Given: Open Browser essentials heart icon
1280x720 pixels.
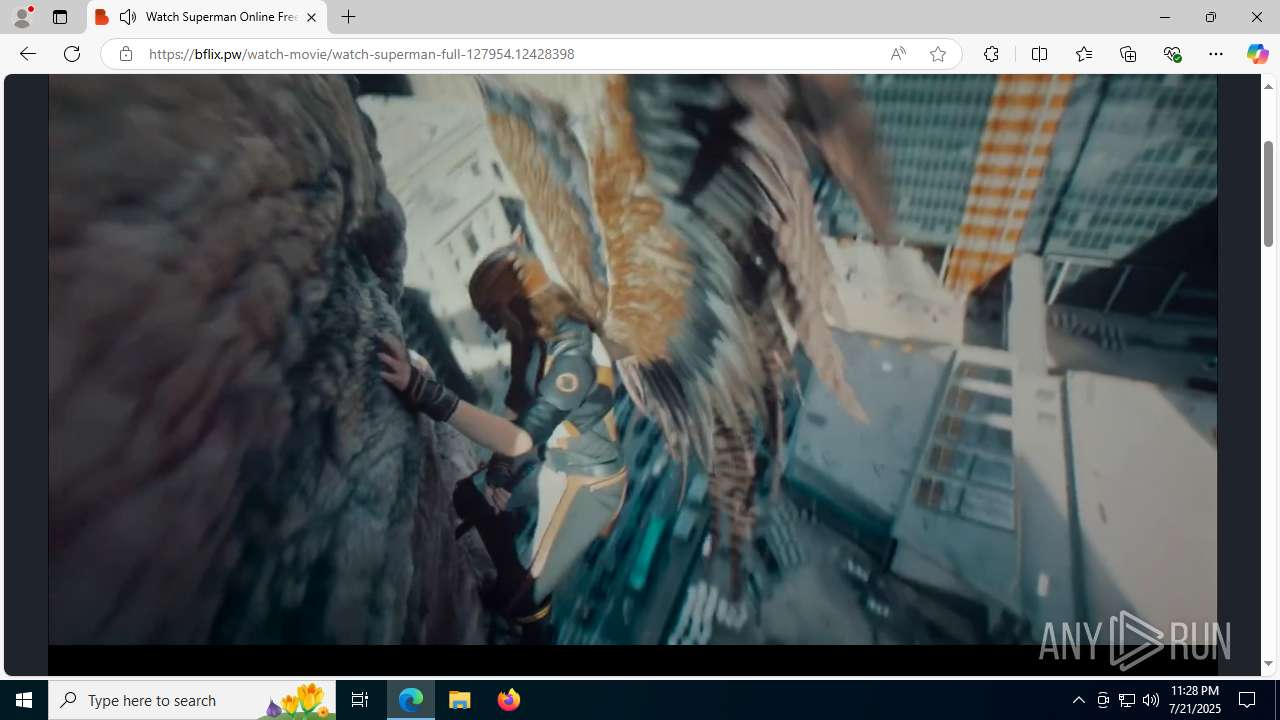Looking at the screenshot, I should click(1172, 54).
